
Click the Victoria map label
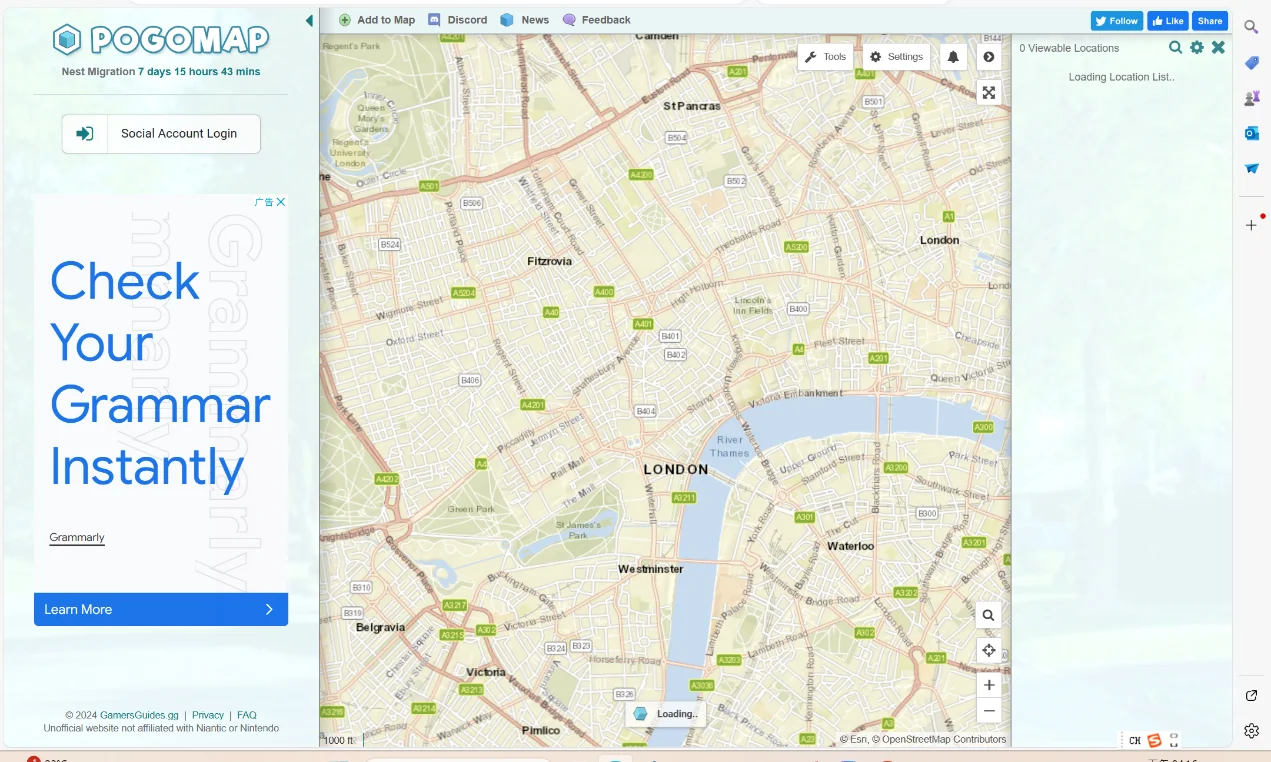click(x=486, y=672)
